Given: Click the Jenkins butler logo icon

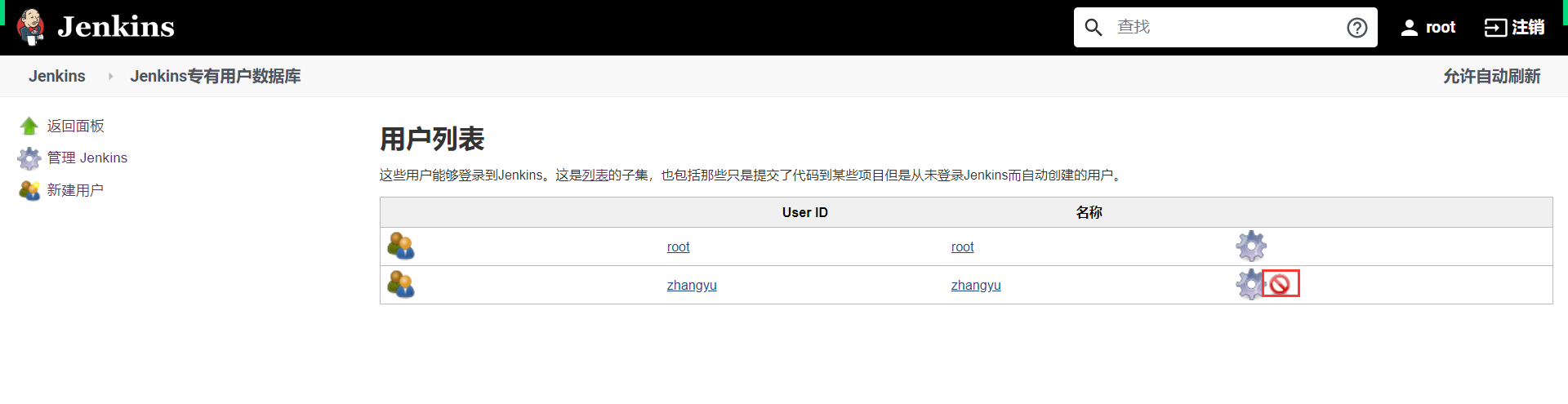Looking at the screenshot, I should pos(31,27).
